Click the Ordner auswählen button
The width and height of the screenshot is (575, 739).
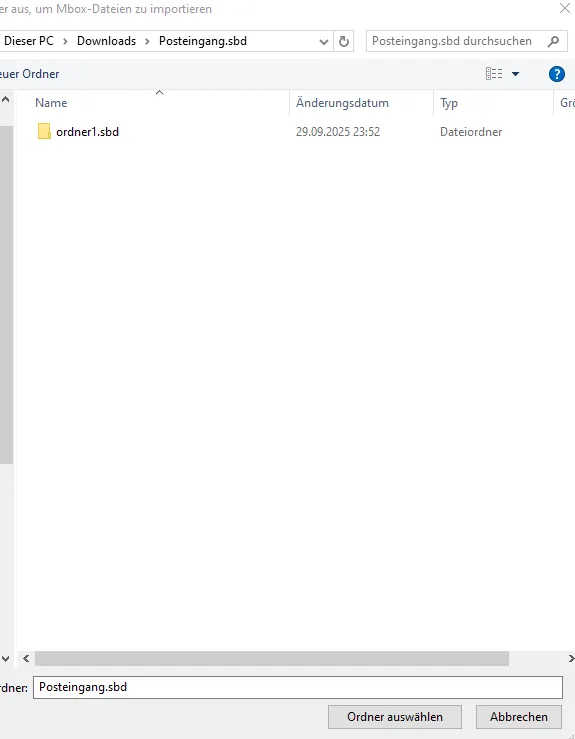(395, 717)
